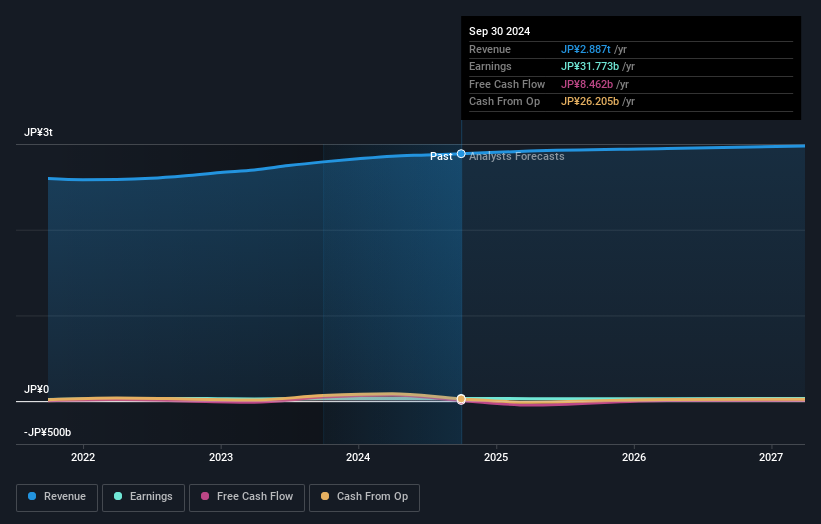Image resolution: width=821 pixels, height=524 pixels.
Task: Click the JP¥8.462b free cash flow value
Action: [x=587, y=84]
